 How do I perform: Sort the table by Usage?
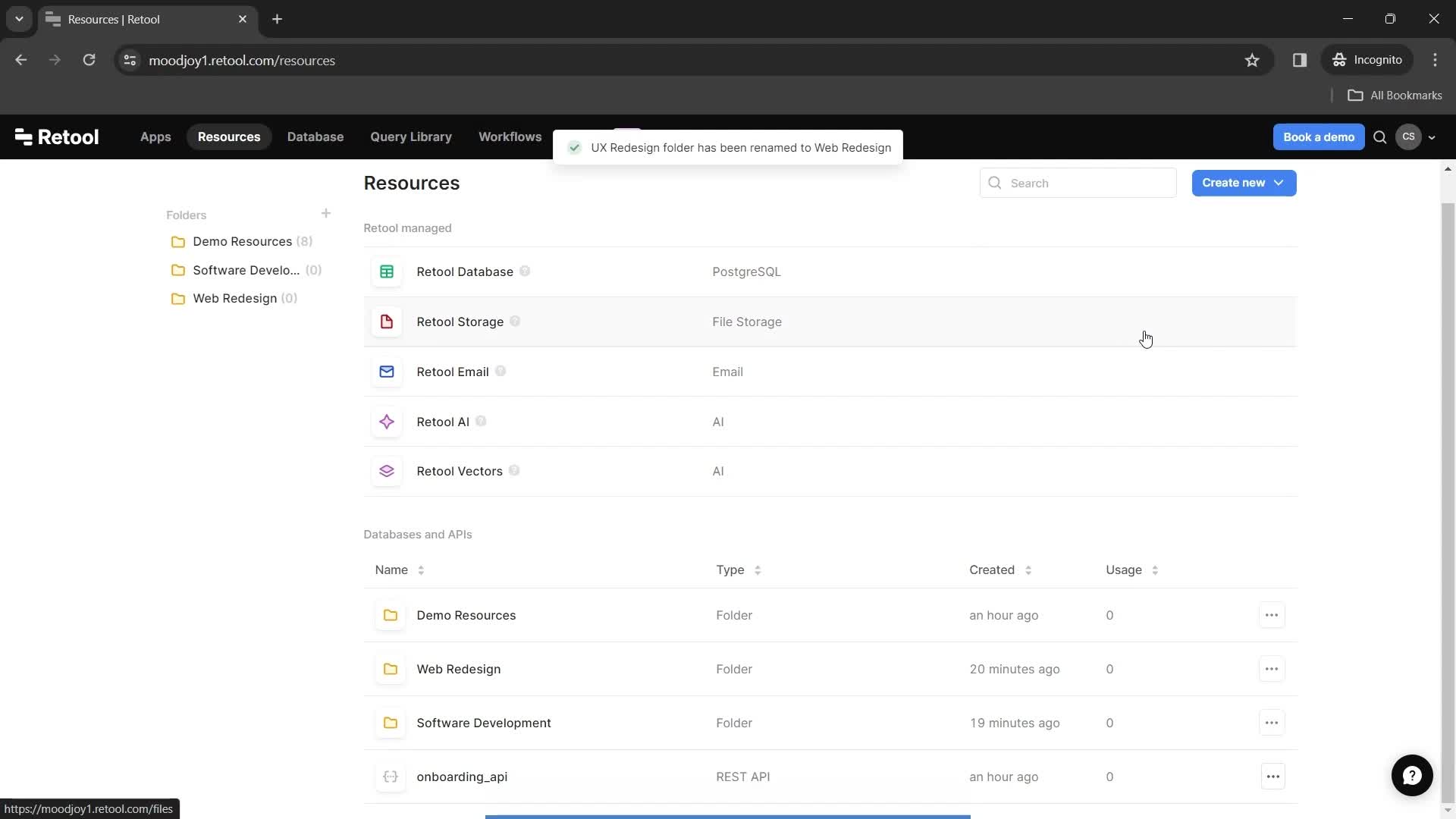(x=1132, y=570)
